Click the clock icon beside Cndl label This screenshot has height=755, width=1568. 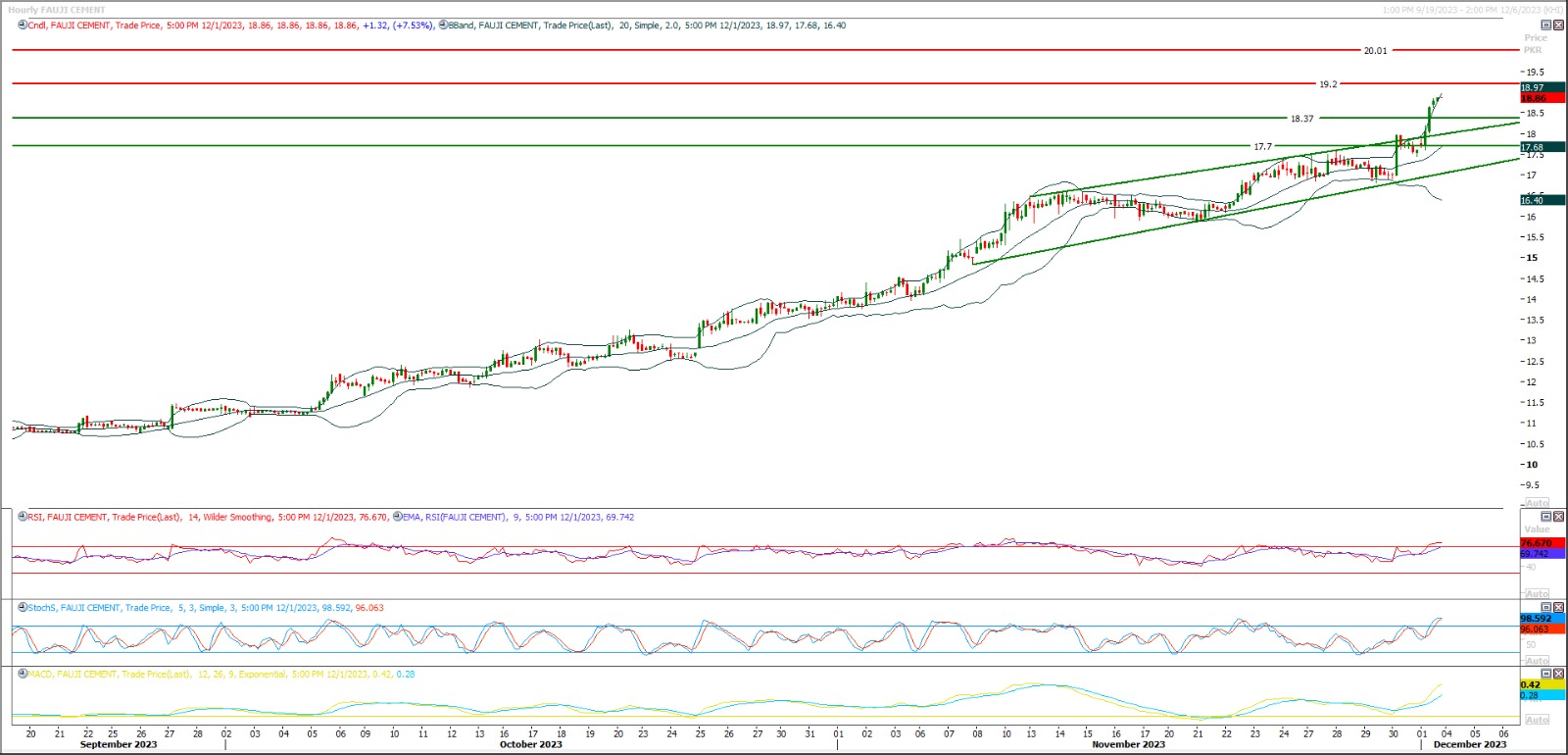pyautogui.click(x=23, y=25)
